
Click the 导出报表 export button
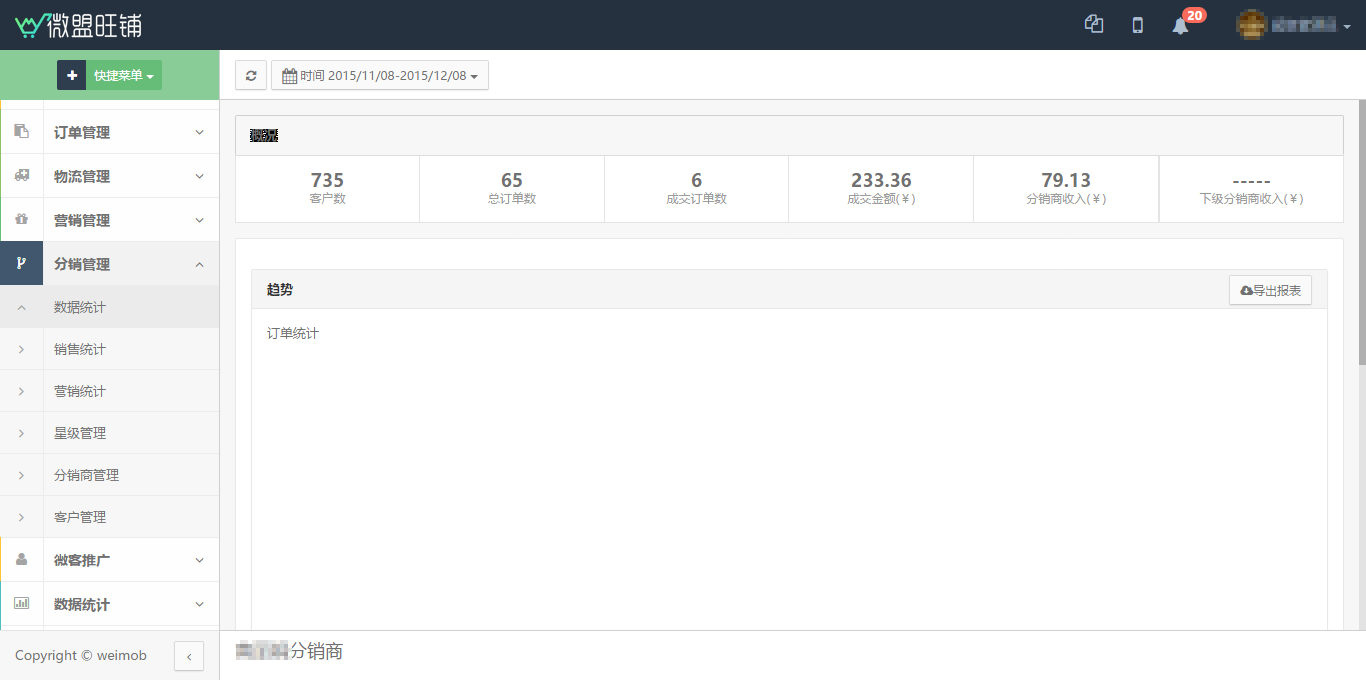pos(1270,290)
